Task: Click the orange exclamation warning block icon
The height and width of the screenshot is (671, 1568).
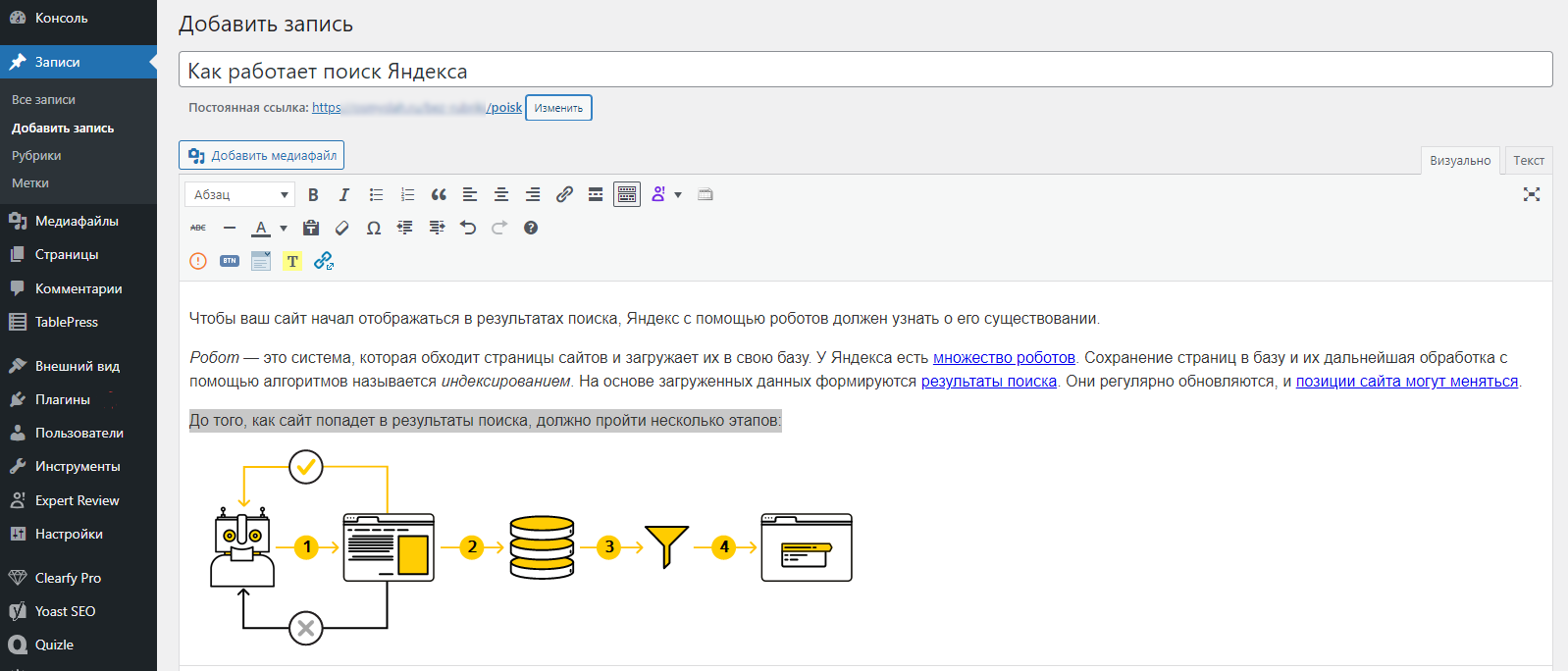Action: pyautogui.click(x=198, y=261)
